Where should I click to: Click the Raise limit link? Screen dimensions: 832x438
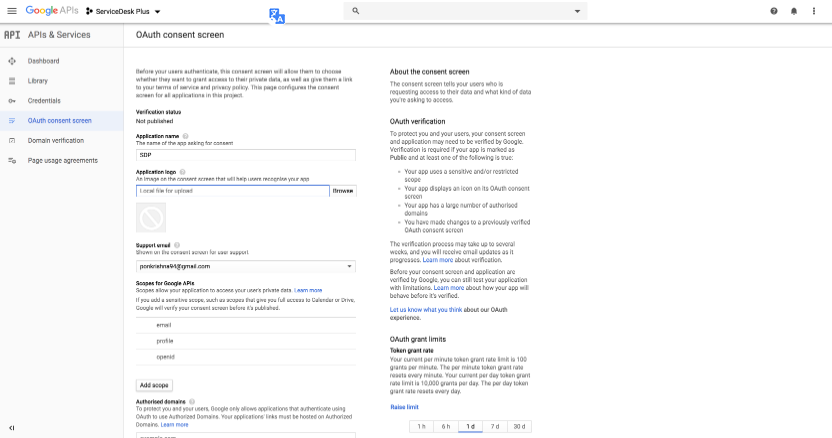404,407
